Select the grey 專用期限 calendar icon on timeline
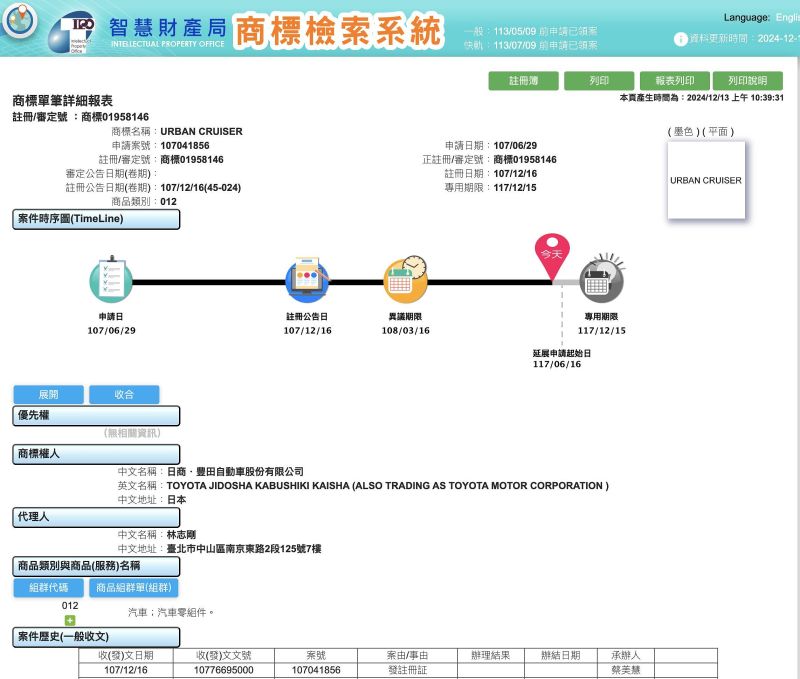 (x=602, y=279)
